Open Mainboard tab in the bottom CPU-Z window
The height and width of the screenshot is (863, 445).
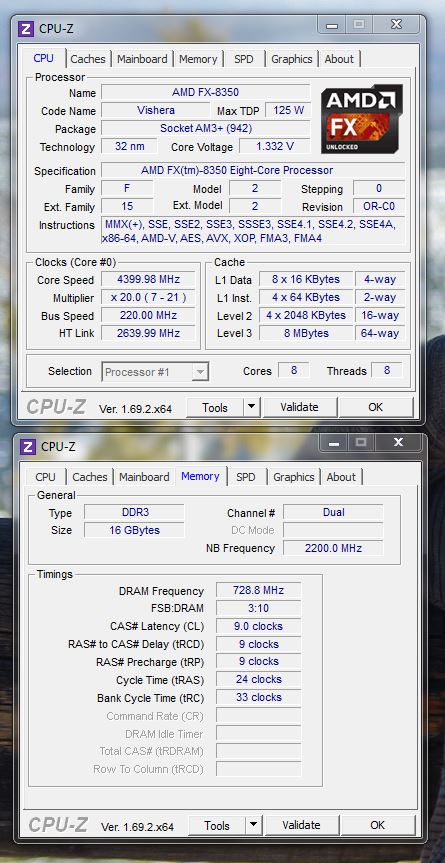coord(144,477)
